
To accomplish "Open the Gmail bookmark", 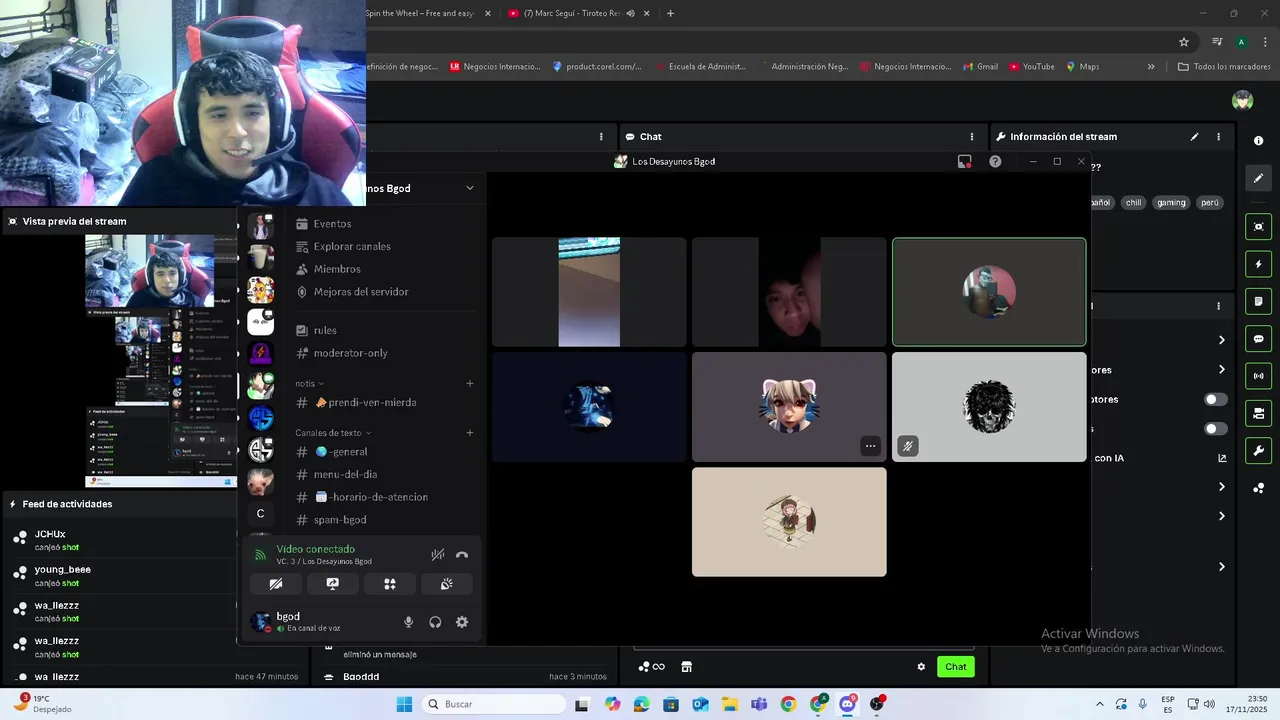I will tap(980, 67).
